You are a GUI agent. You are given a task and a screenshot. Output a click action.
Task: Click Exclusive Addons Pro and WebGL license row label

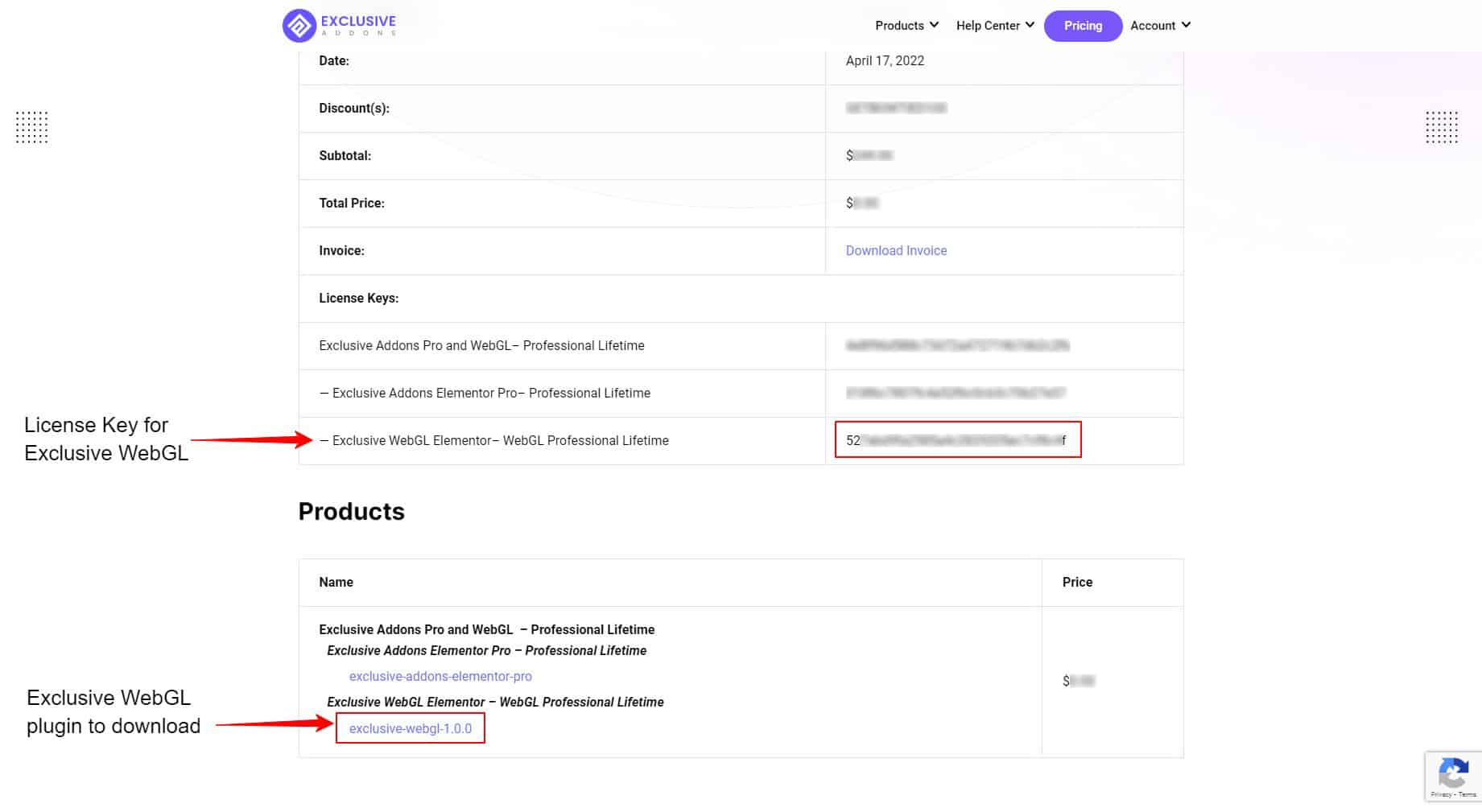[x=481, y=345]
